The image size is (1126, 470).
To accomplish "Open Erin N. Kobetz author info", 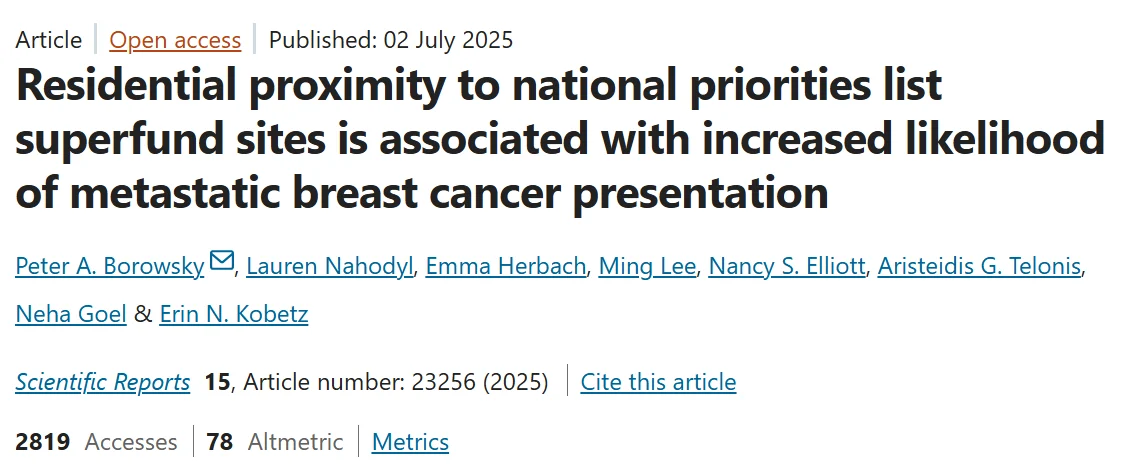I will coord(233,314).
